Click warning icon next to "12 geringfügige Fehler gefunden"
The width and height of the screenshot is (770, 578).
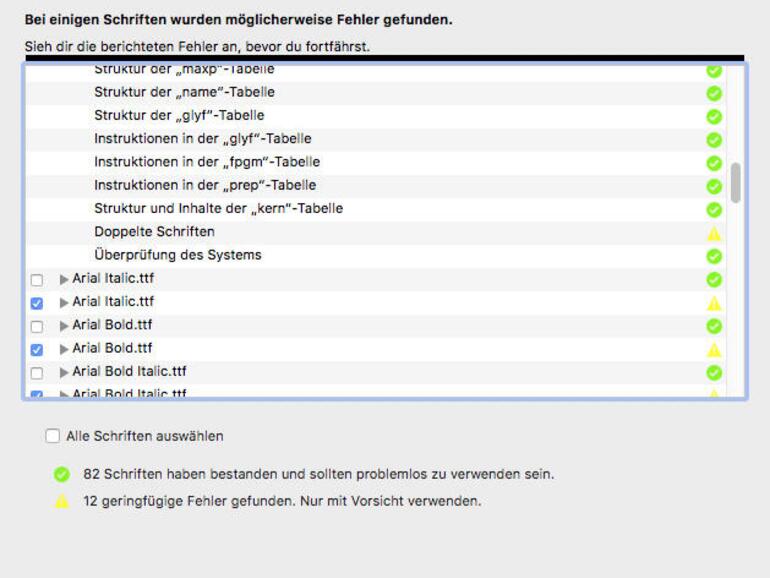[62, 501]
